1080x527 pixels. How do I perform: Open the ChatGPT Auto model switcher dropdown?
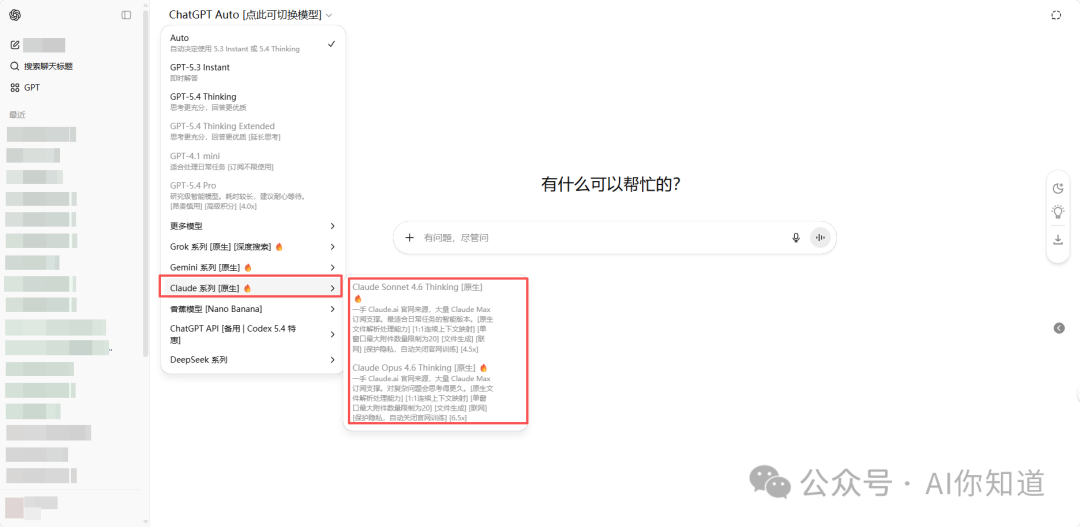point(250,15)
